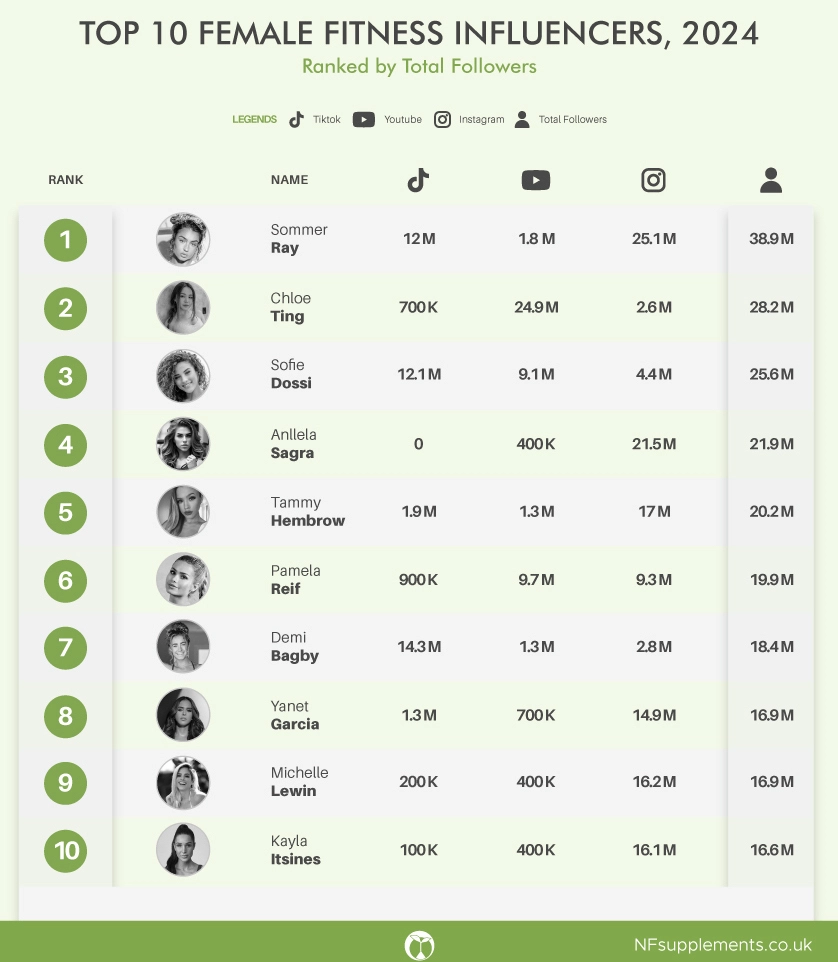Screen dimensions: 838x962
Task: Click the Instagram column header icon
Action: pyautogui.click(x=653, y=180)
